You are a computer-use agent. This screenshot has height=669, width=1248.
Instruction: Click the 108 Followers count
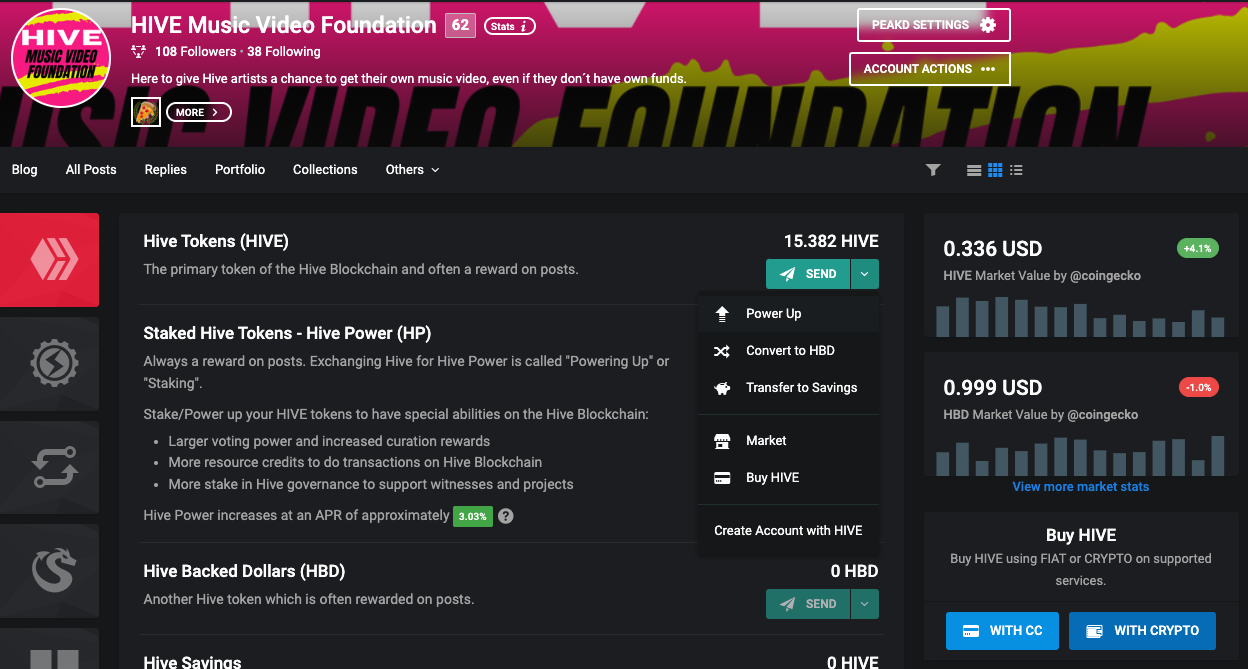coord(196,52)
